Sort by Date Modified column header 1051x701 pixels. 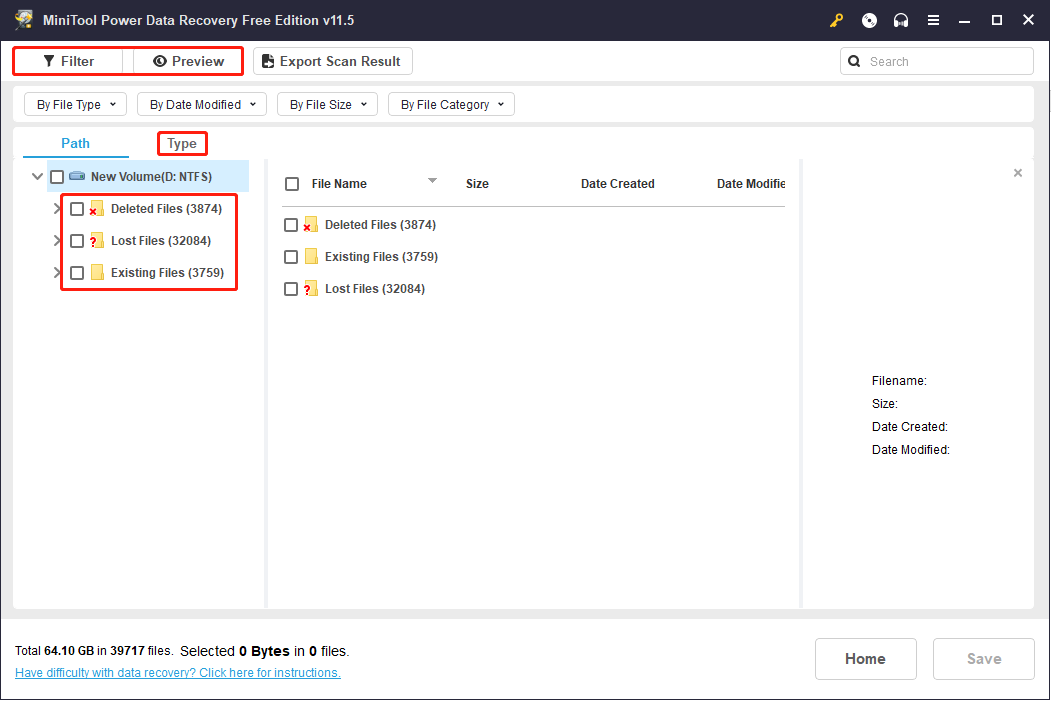coord(751,184)
